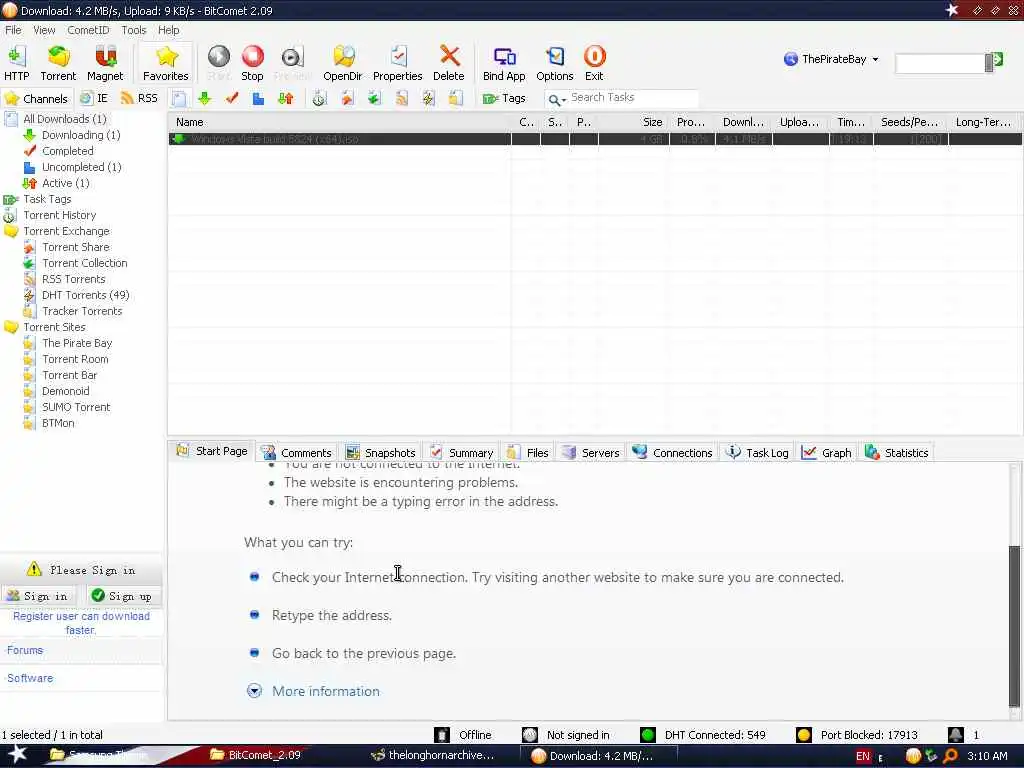Open the Options dialog
Screen dimensions: 1024x768
554,63
